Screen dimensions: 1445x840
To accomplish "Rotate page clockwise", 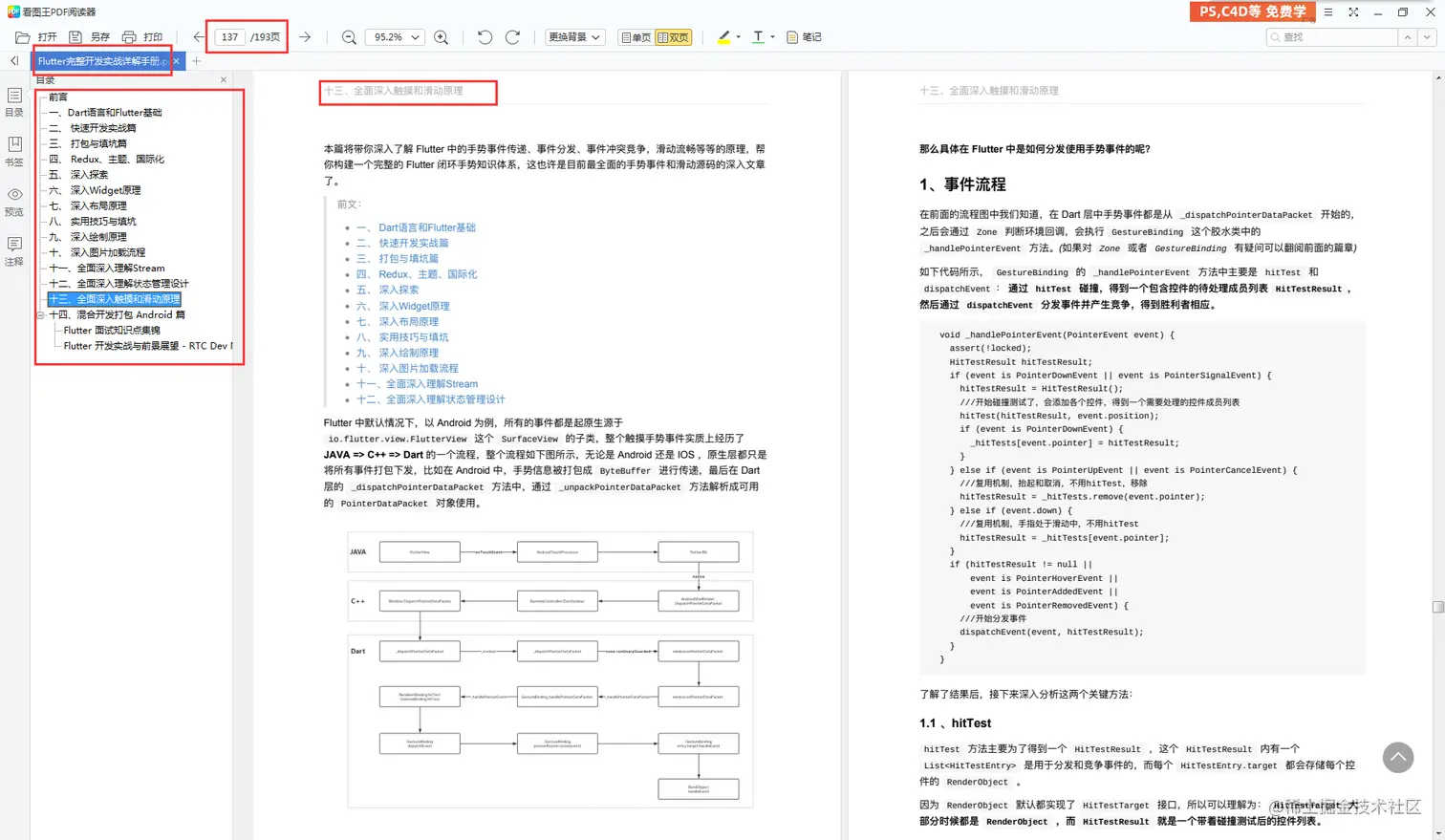I will pos(512,37).
